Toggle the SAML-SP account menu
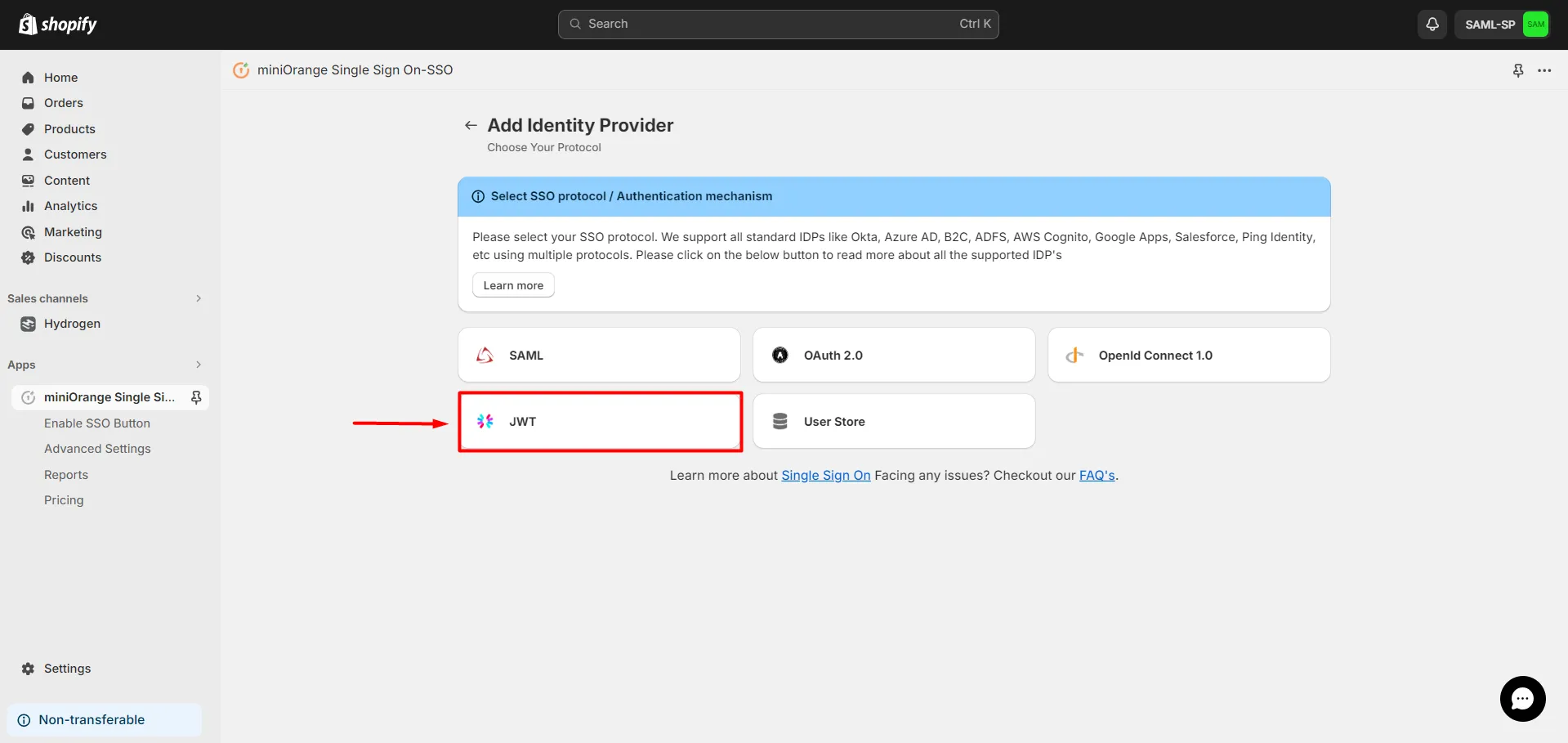This screenshot has height=743, width=1568. coord(1501,24)
